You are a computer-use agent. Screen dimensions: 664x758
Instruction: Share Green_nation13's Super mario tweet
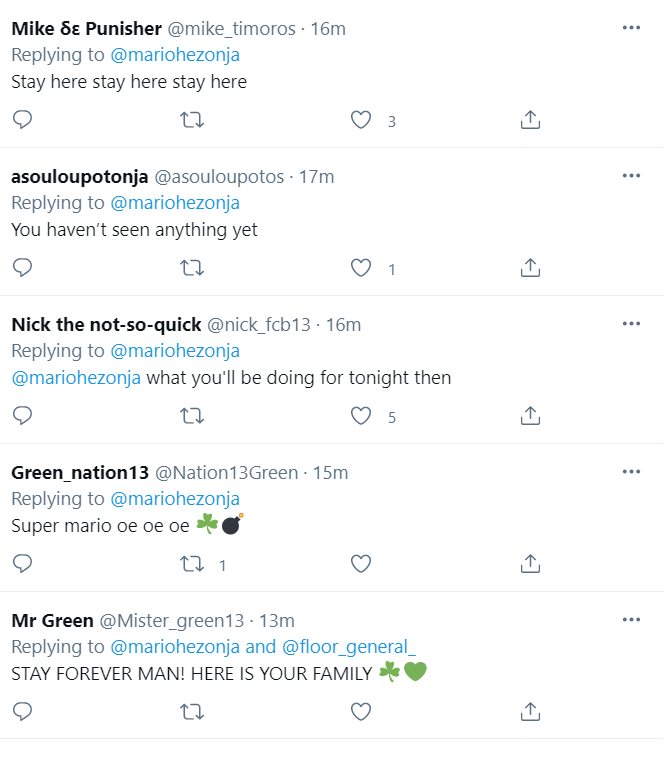point(531,564)
